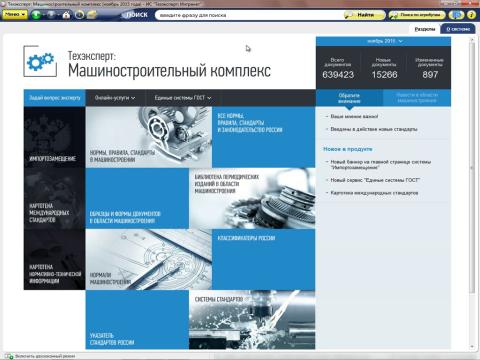This screenshot has width=480, height=360.
Task: Open Картотека международных стандартов tile
Action: click(x=55, y=198)
